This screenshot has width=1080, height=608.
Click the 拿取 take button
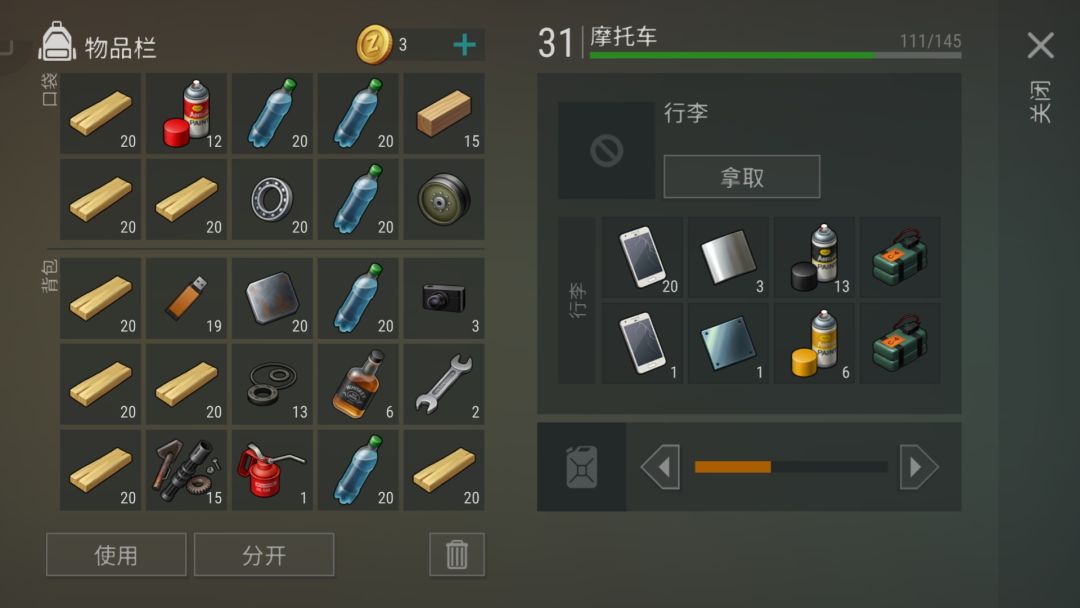point(742,177)
